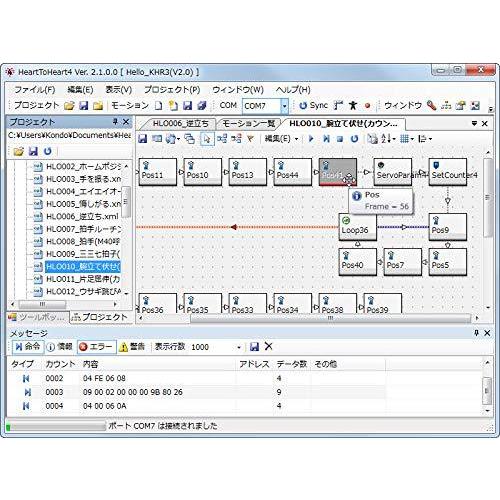Click the Sync icon in toolbar

pyautogui.click(x=313, y=106)
